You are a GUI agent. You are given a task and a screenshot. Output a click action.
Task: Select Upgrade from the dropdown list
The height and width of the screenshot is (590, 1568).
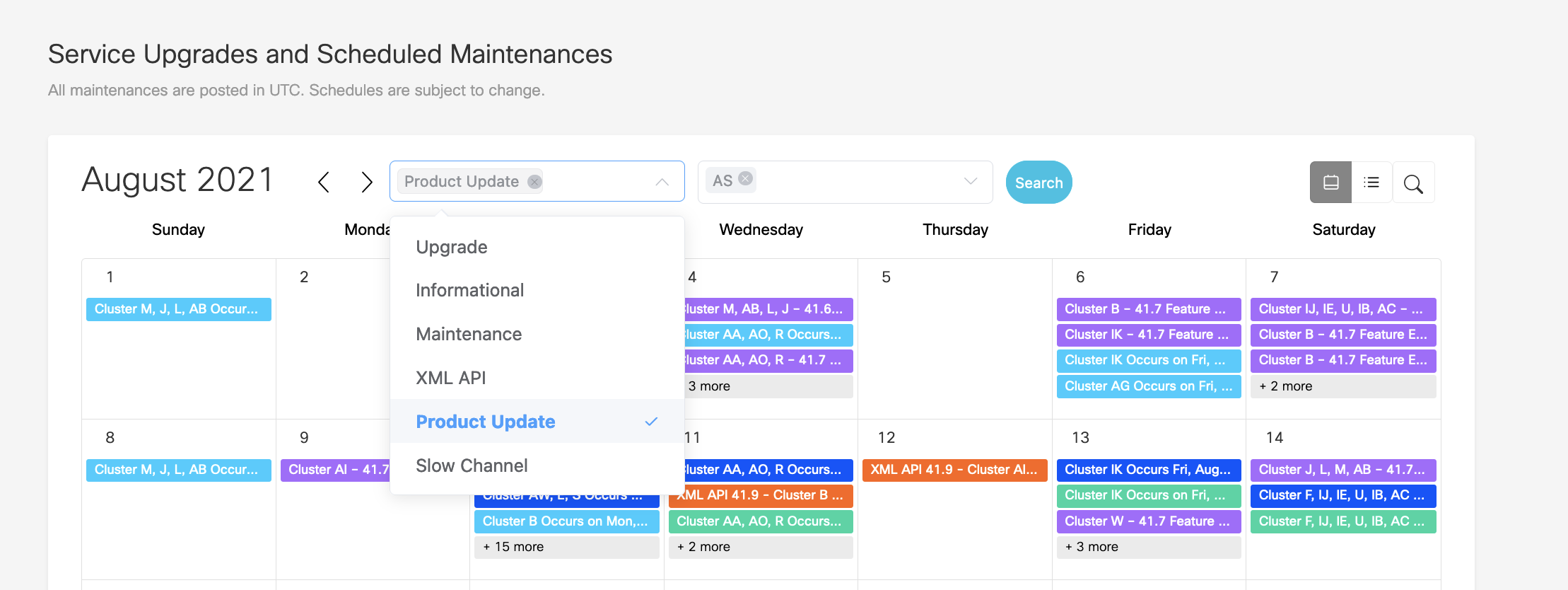[452, 247]
